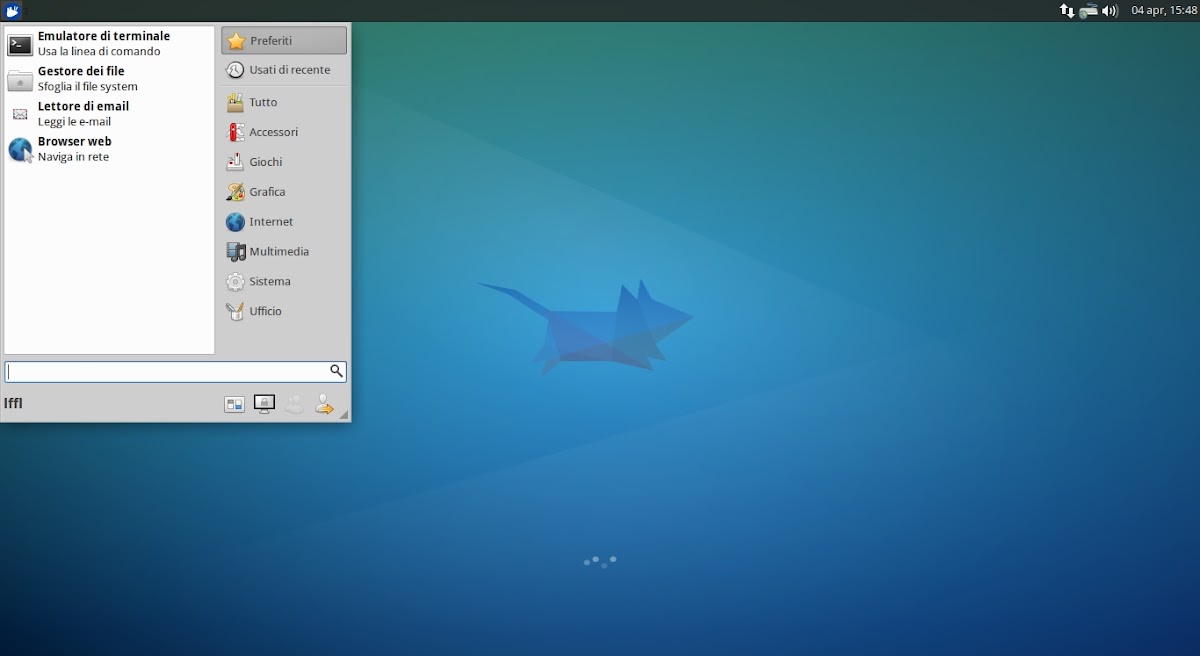Lock the screen using the monitor icon
This screenshot has height=656, width=1200.
coord(264,405)
